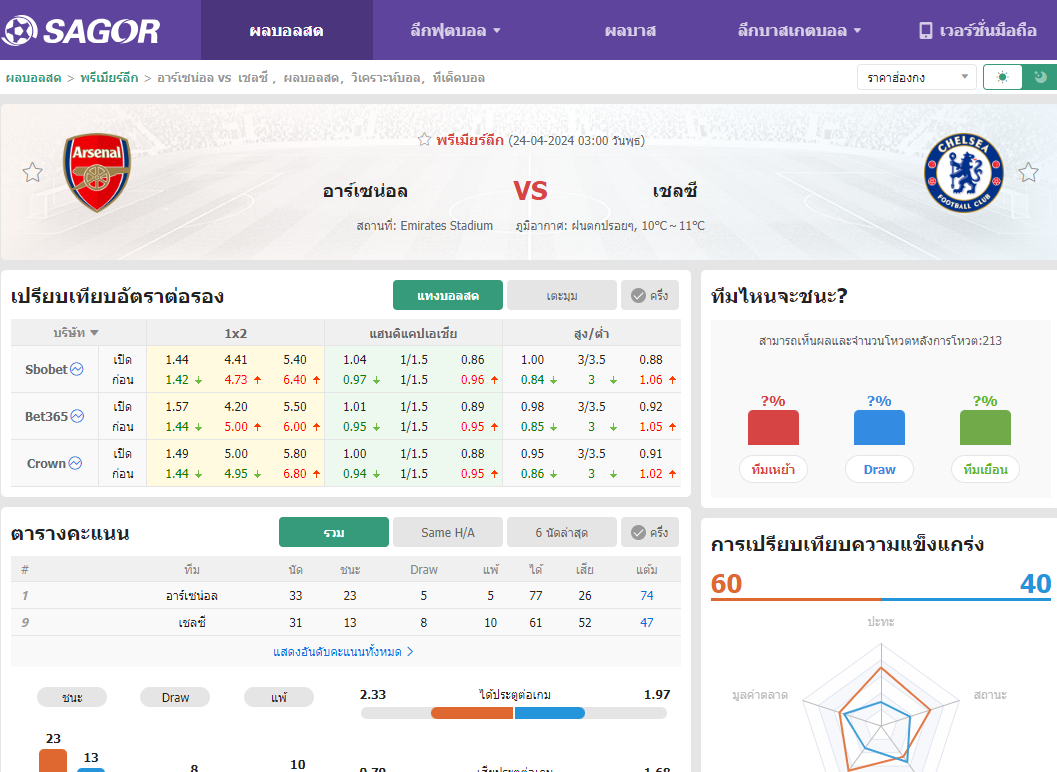Favorite Arsenal with the star icon
The width and height of the screenshot is (1057, 772).
tap(32, 173)
